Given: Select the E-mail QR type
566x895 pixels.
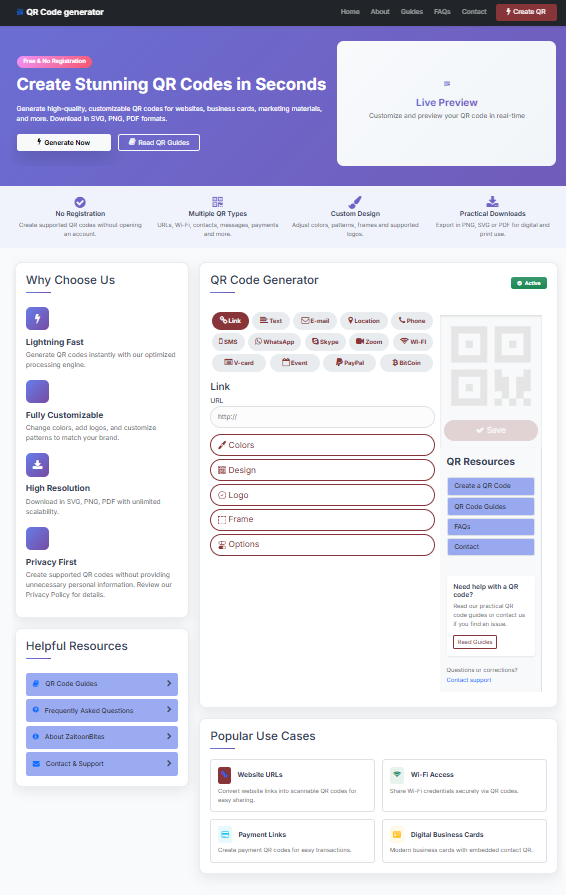Looking at the screenshot, I should pos(315,321).
